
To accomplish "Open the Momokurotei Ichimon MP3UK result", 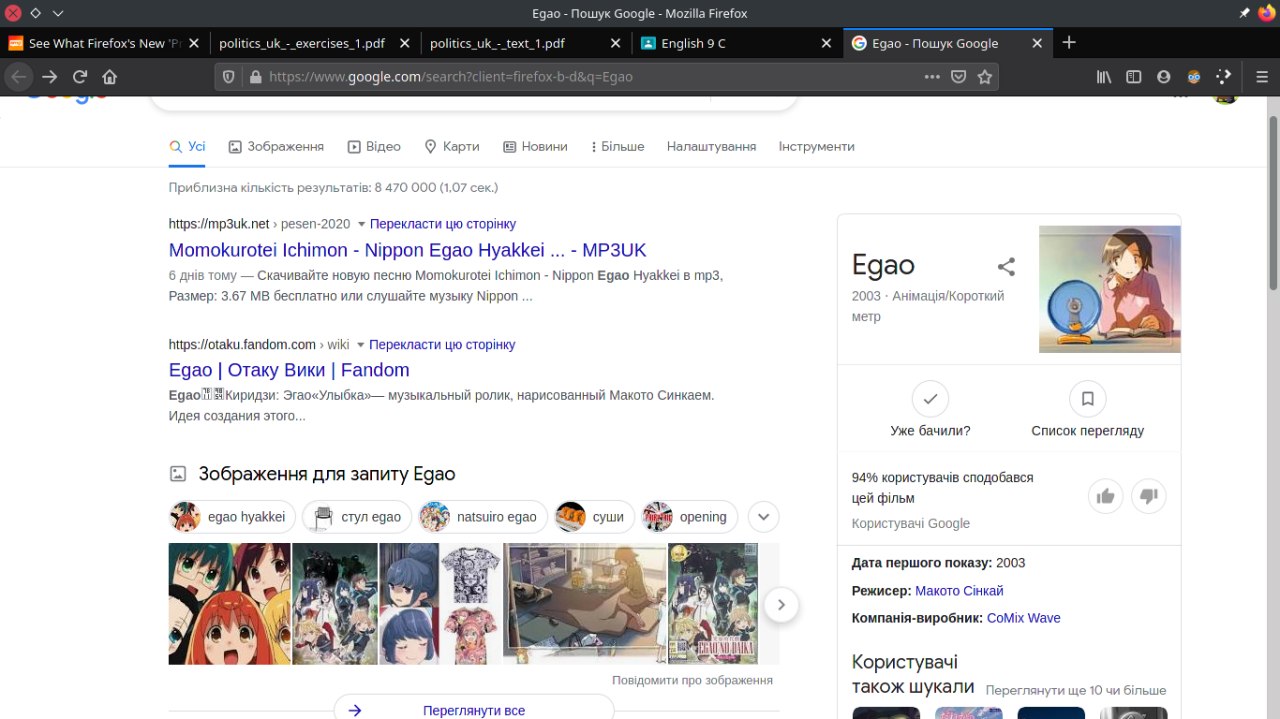I will [408, 250].
